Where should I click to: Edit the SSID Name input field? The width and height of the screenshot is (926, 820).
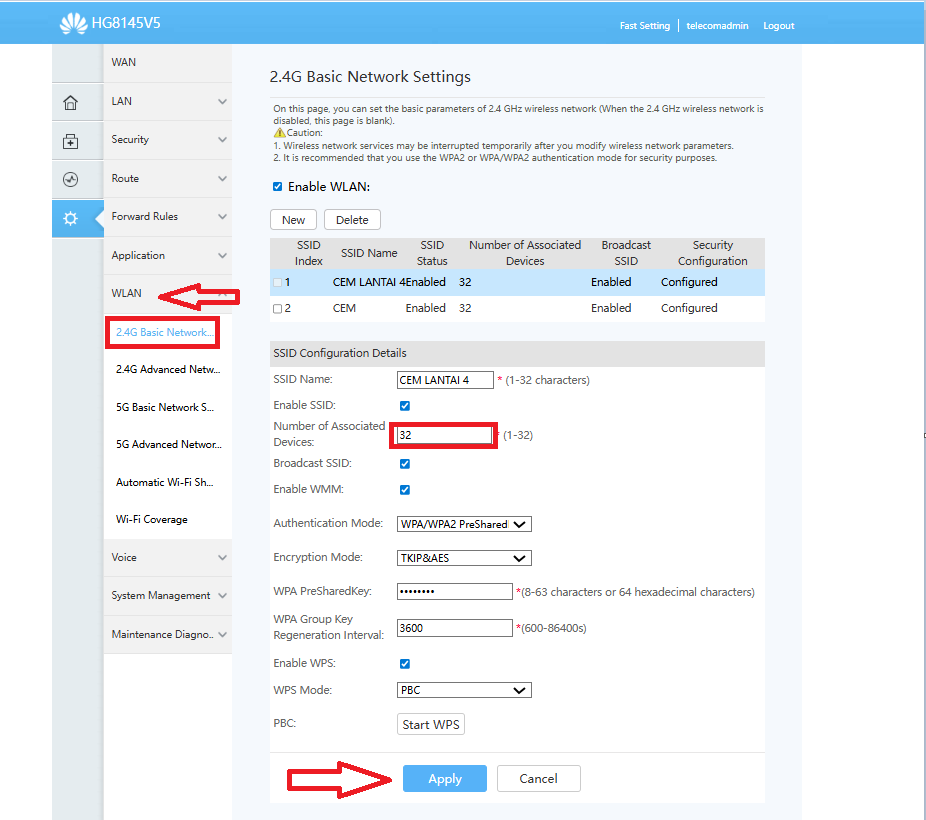coord(444,379)
